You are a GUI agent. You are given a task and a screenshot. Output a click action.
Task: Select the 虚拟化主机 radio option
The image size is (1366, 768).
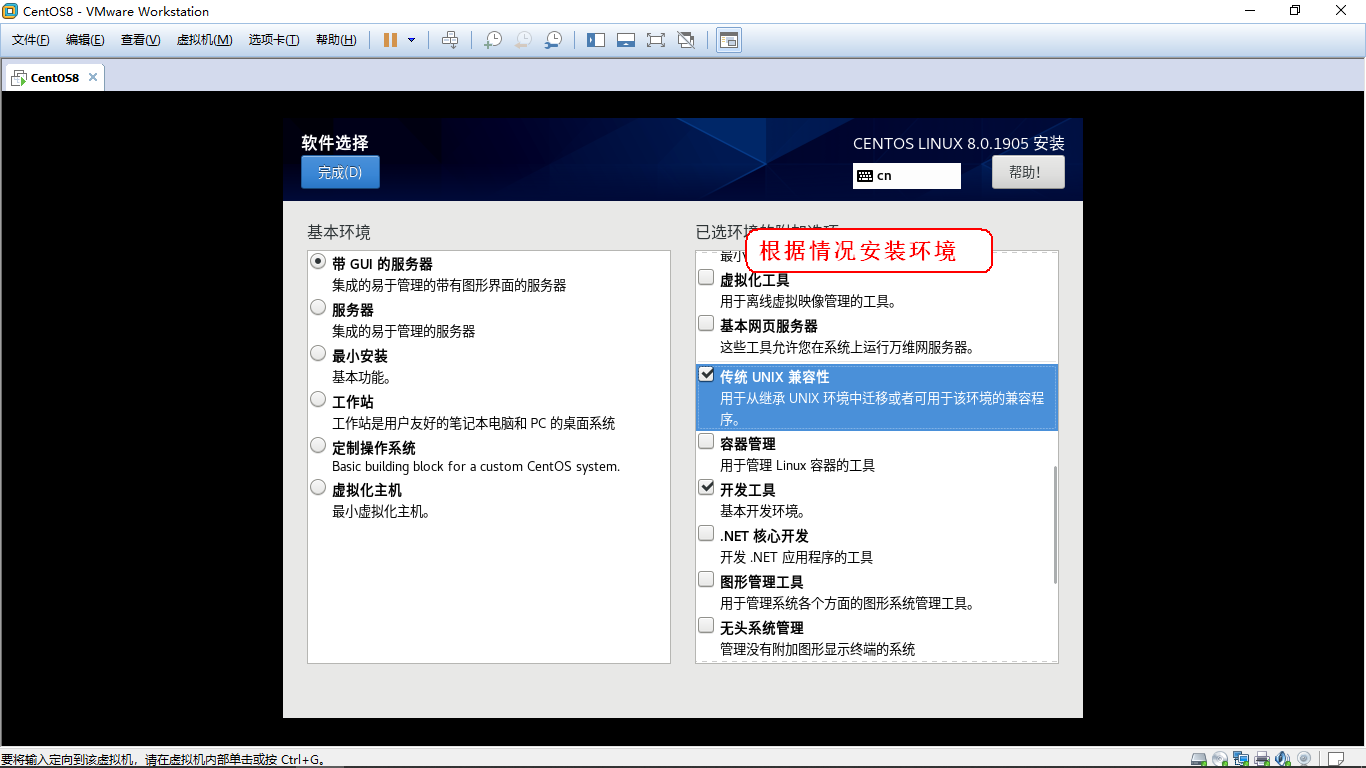click(x=318, y=488)
